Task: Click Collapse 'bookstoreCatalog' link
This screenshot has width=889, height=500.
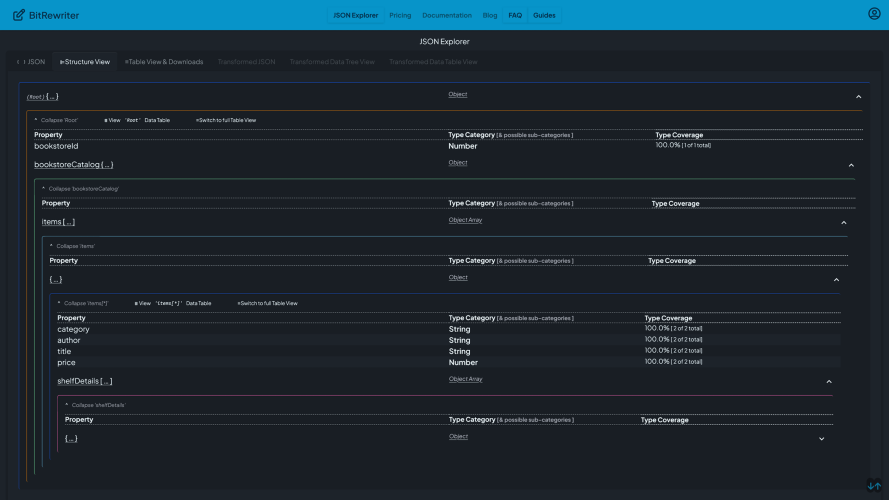Action: tap(80, 189)
